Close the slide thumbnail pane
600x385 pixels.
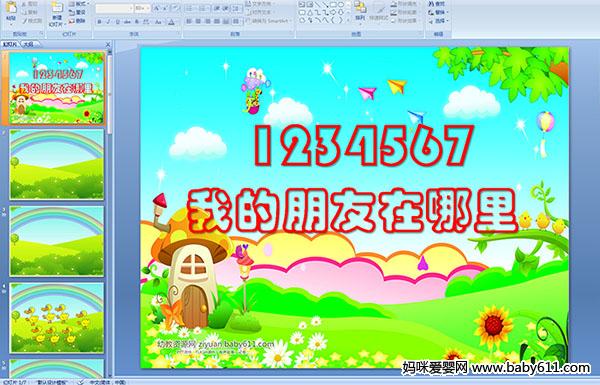click(x=108, y=44)
